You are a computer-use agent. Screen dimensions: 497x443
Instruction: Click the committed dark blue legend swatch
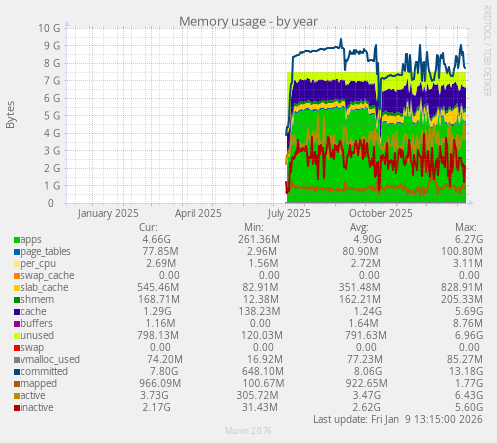tap(17, 372)
